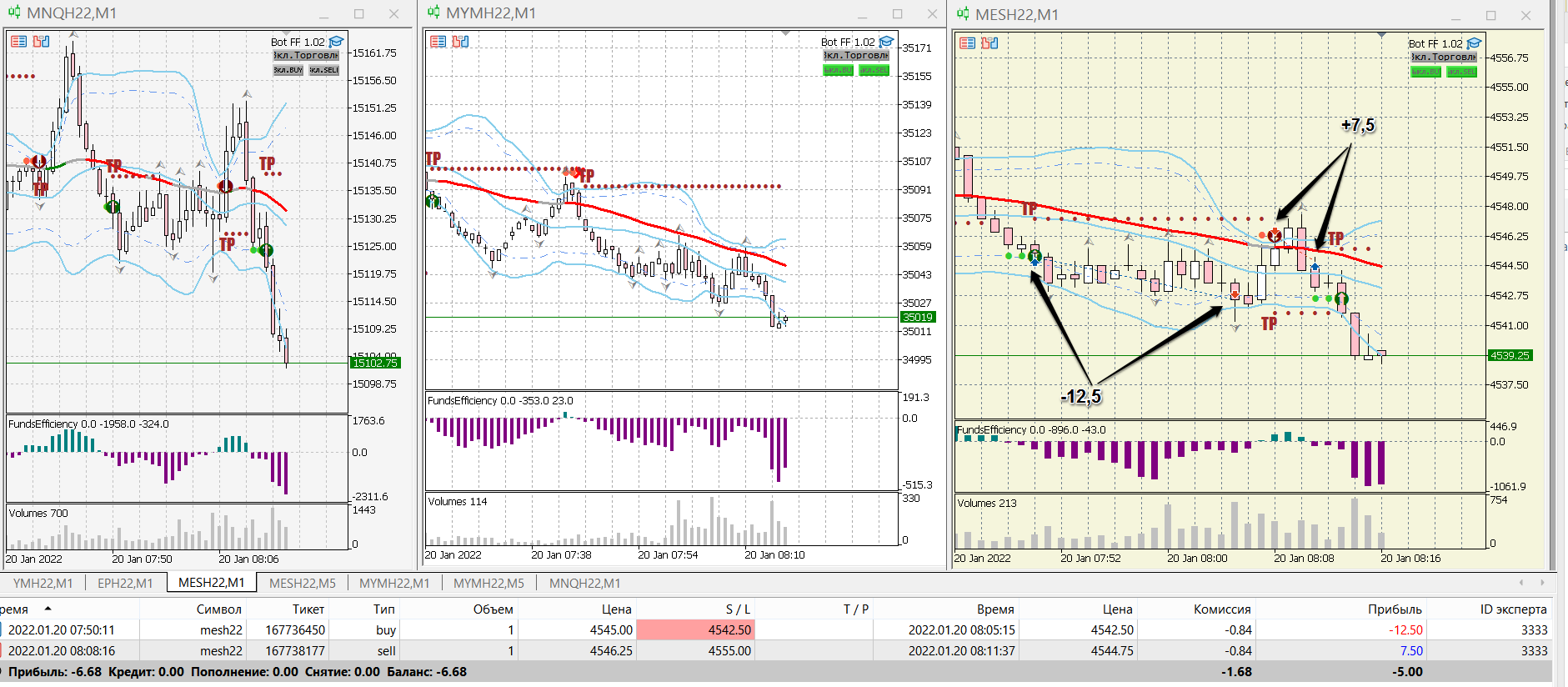Click current price label 4539.25 on MESH22 chart
This screenshot has width=1568, height=687.
(x=1510, y=355)
